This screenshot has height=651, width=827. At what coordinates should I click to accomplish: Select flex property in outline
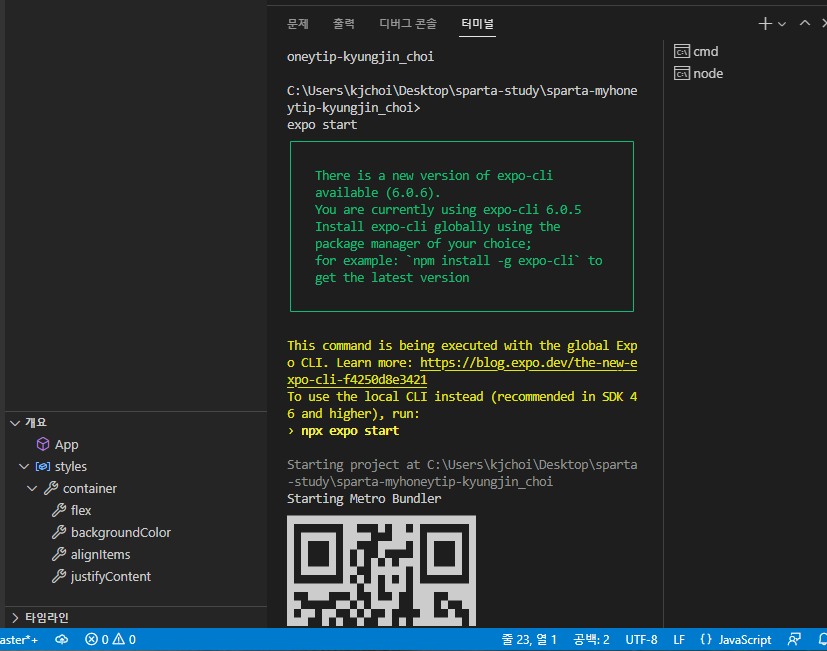click(x=81, y=511)
